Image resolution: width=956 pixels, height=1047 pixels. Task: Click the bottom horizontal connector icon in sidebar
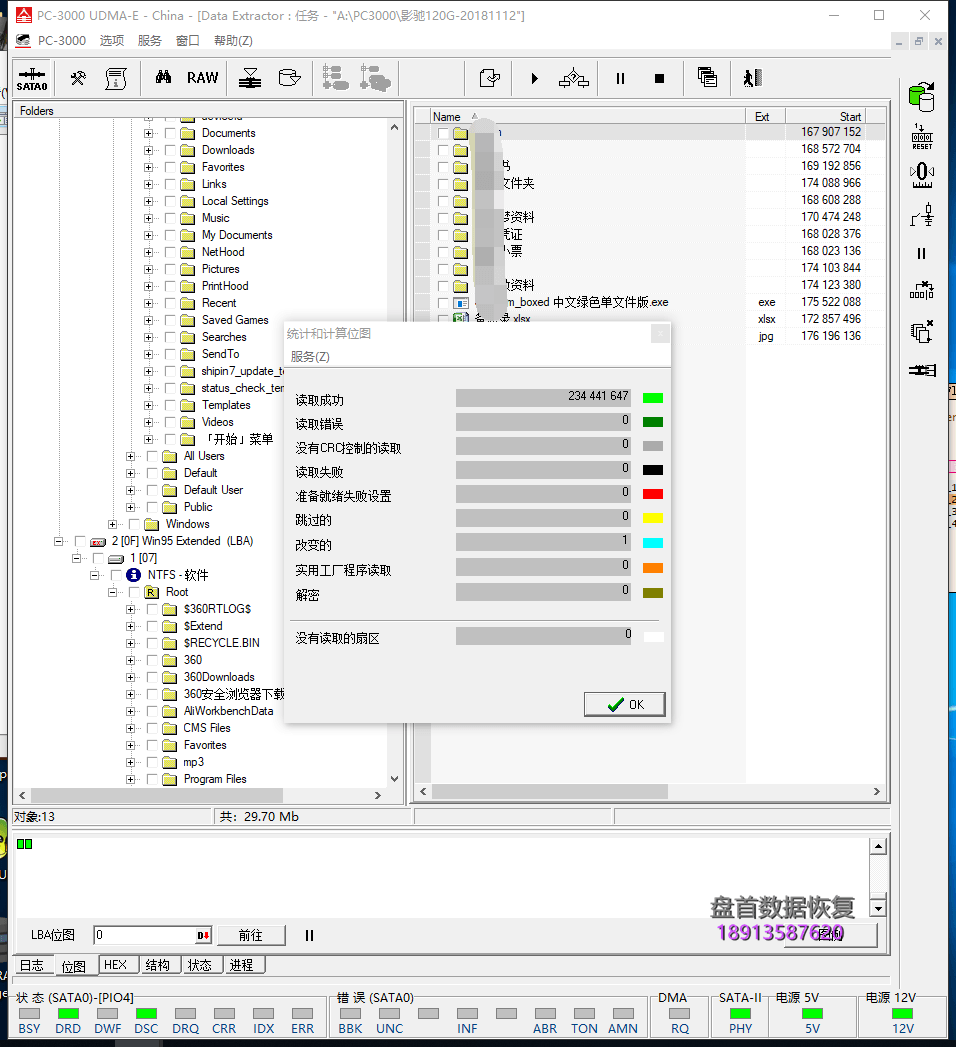coord(922,370)
